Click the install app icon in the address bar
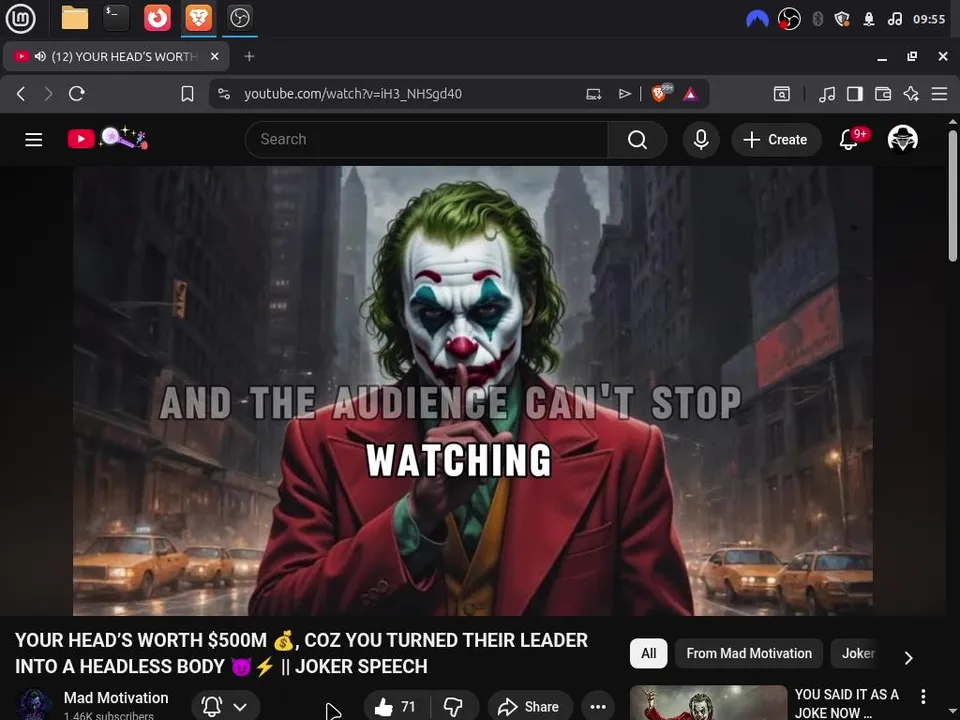The image size is (960, 720). (x=593, y=94)
